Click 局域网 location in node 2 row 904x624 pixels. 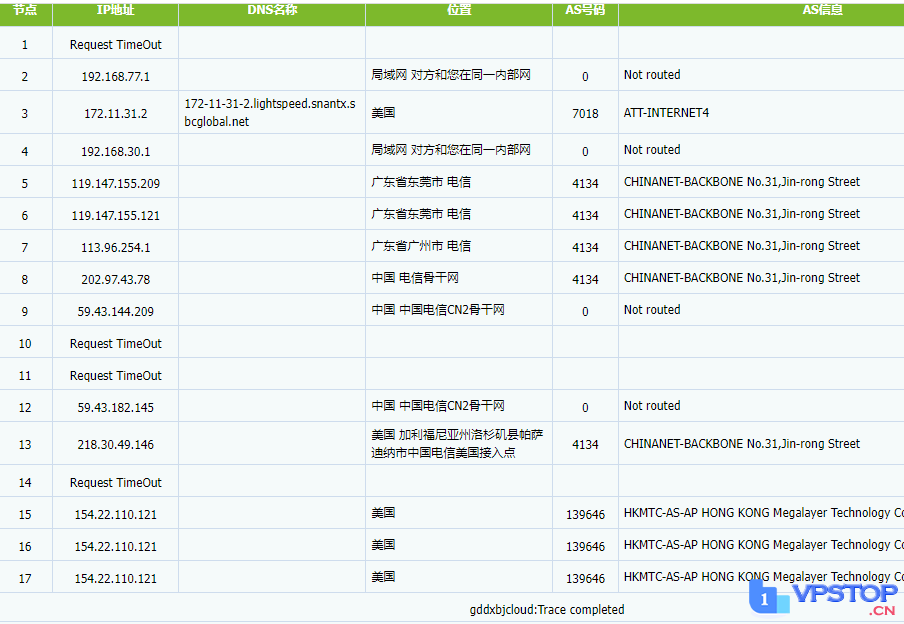point(451,74)
